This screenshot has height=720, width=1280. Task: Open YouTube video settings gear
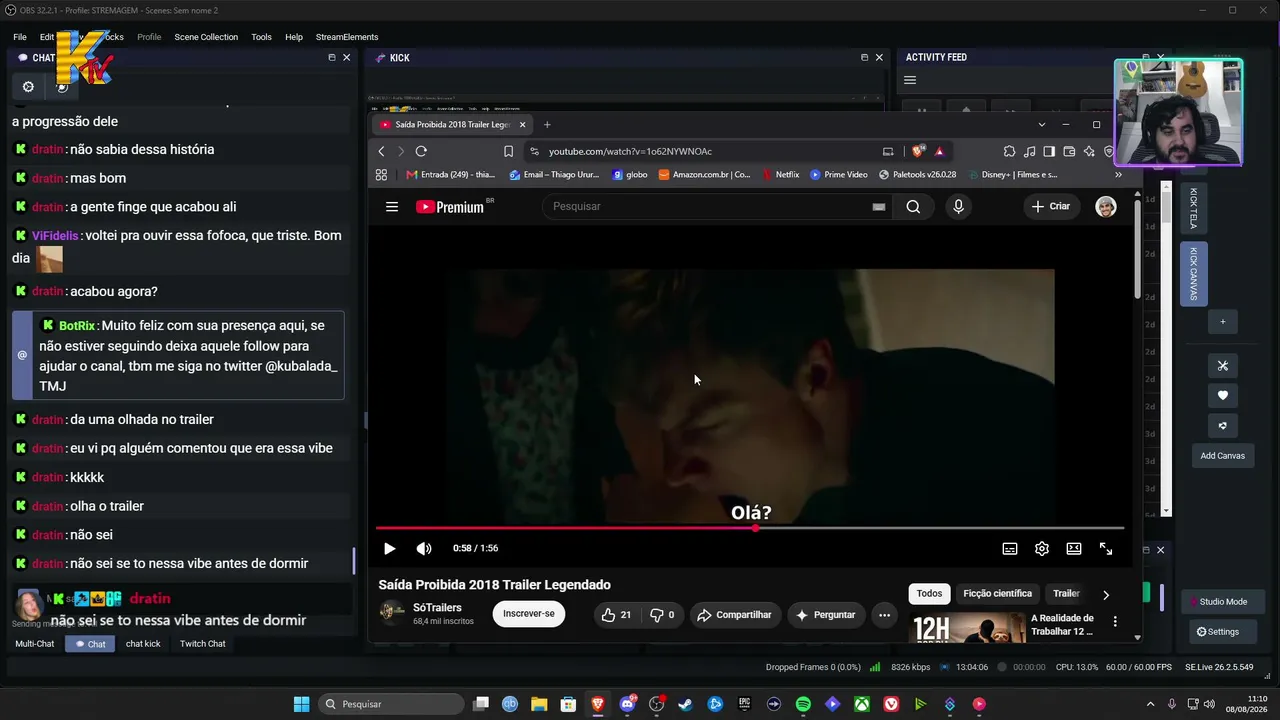[x=1042, y=548]
